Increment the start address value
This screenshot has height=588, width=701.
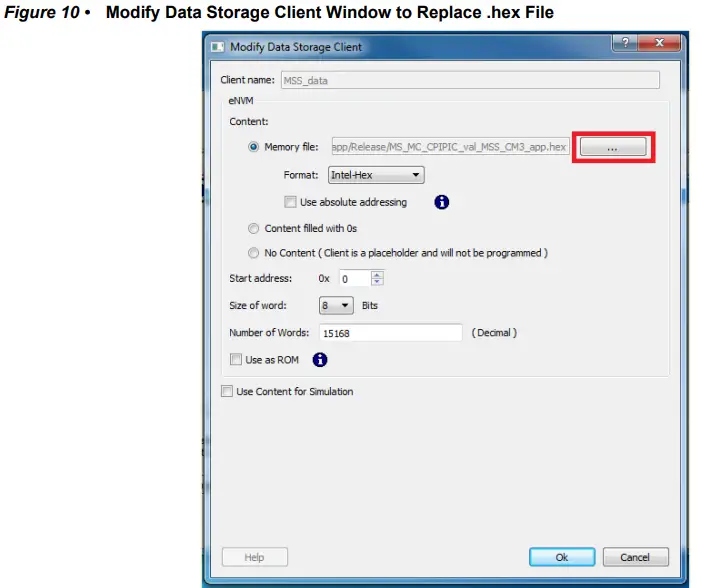click(x=377, y=275)
